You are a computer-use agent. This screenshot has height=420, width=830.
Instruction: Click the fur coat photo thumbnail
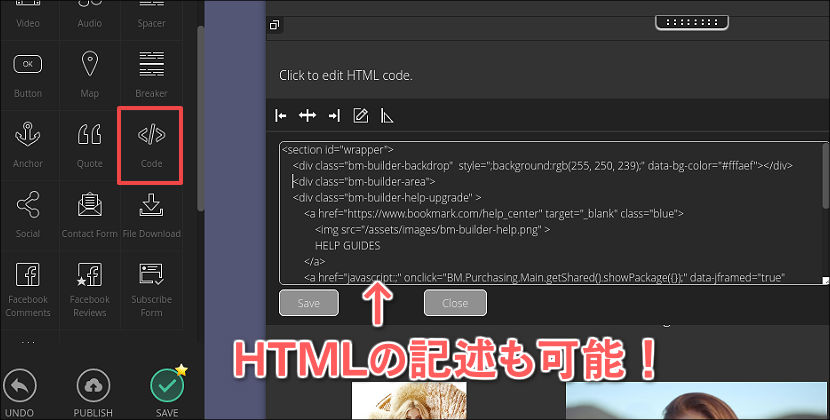409,401
